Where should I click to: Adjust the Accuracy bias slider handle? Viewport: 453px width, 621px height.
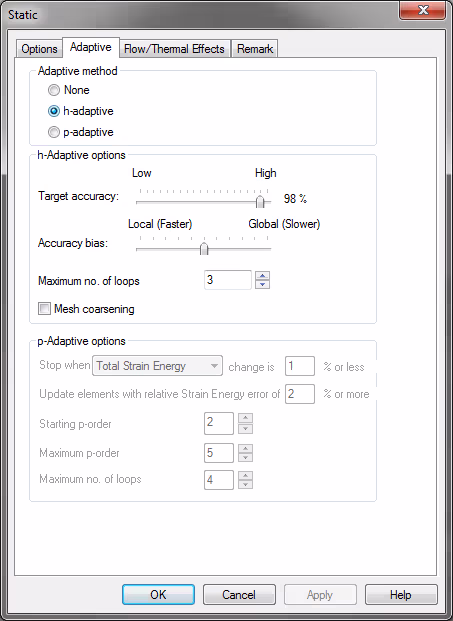click(x=204, y=249)
